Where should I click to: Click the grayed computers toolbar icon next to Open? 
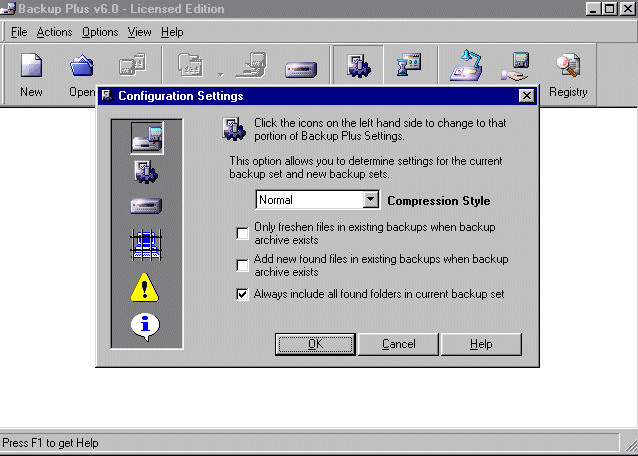pos(132,64)
